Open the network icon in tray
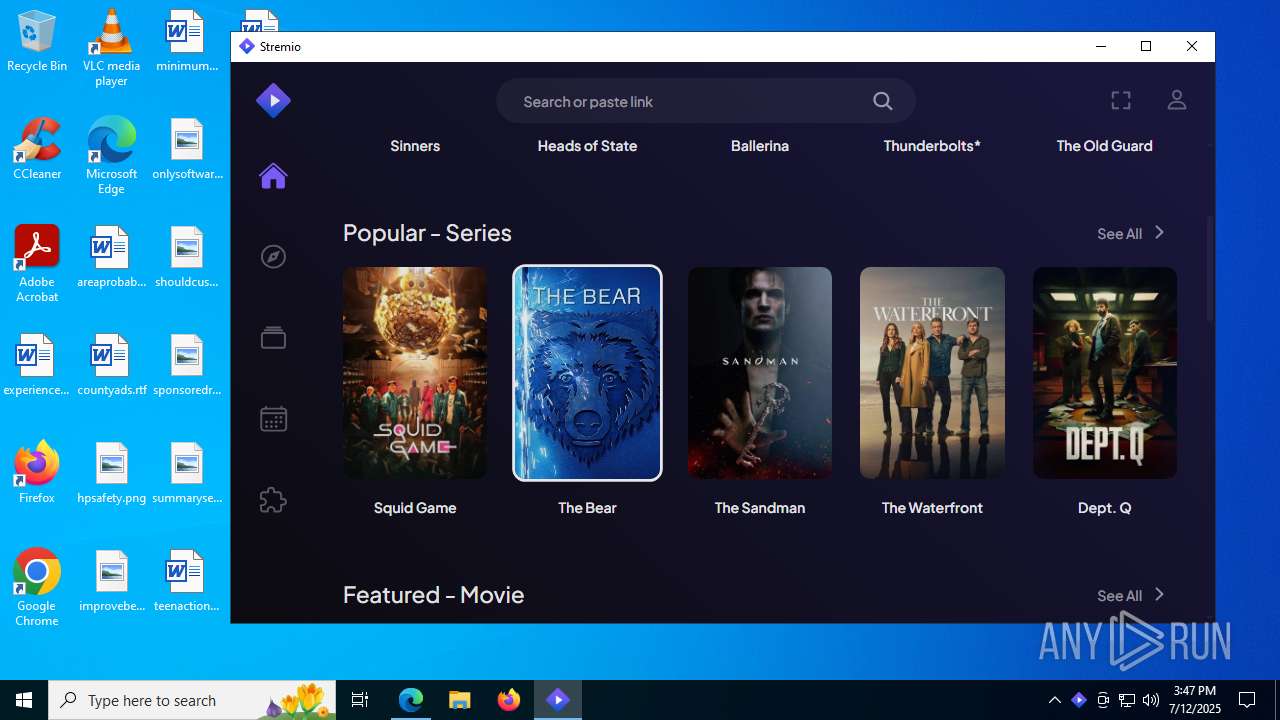Image resolution: width=1280 pixels, height=720 pixels. pos(1127,700)
